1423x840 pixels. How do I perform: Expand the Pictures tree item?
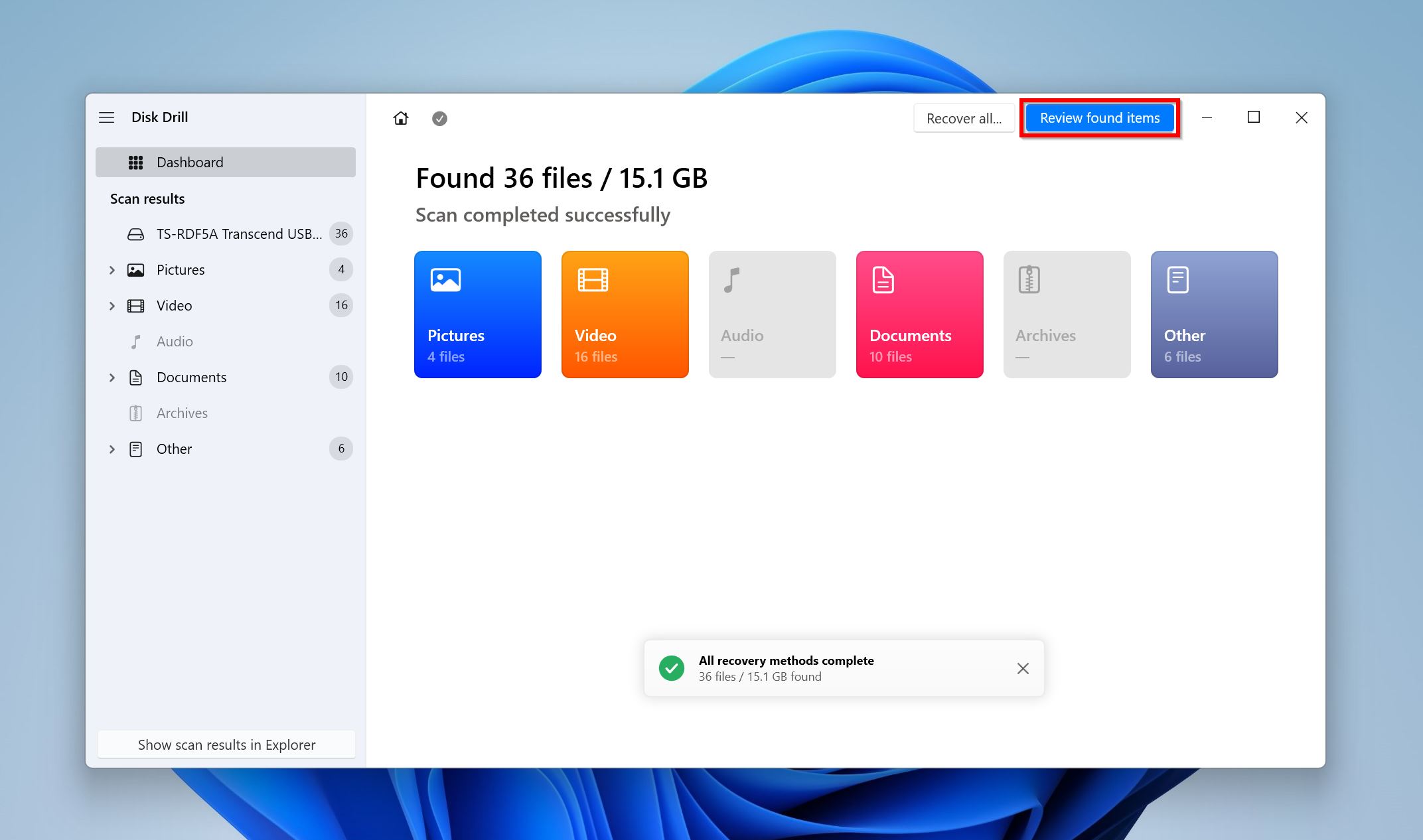(x=112, y=270)
